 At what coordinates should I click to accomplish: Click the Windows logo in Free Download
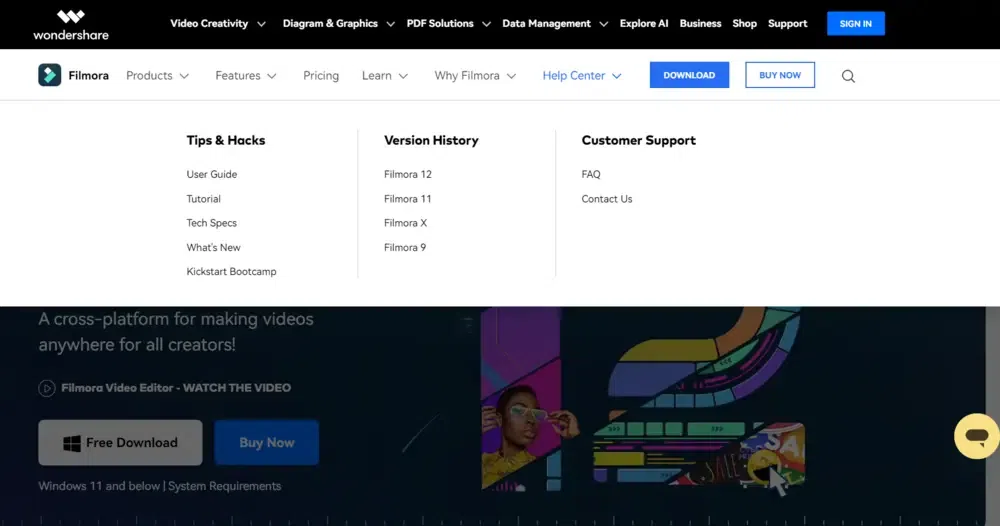pyautogui.click(x=72, y=443)
